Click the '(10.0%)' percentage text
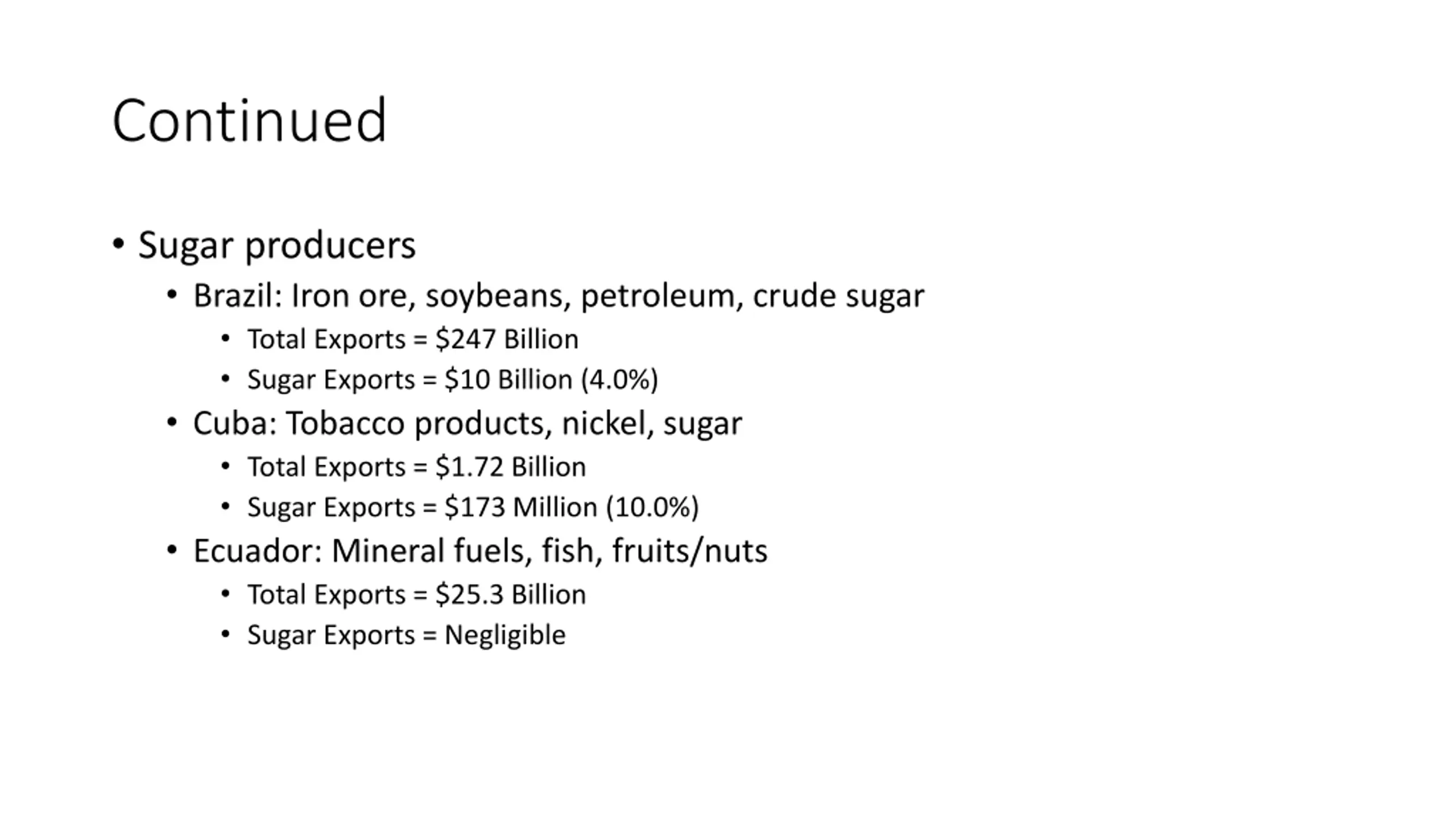 coord(652,507)
